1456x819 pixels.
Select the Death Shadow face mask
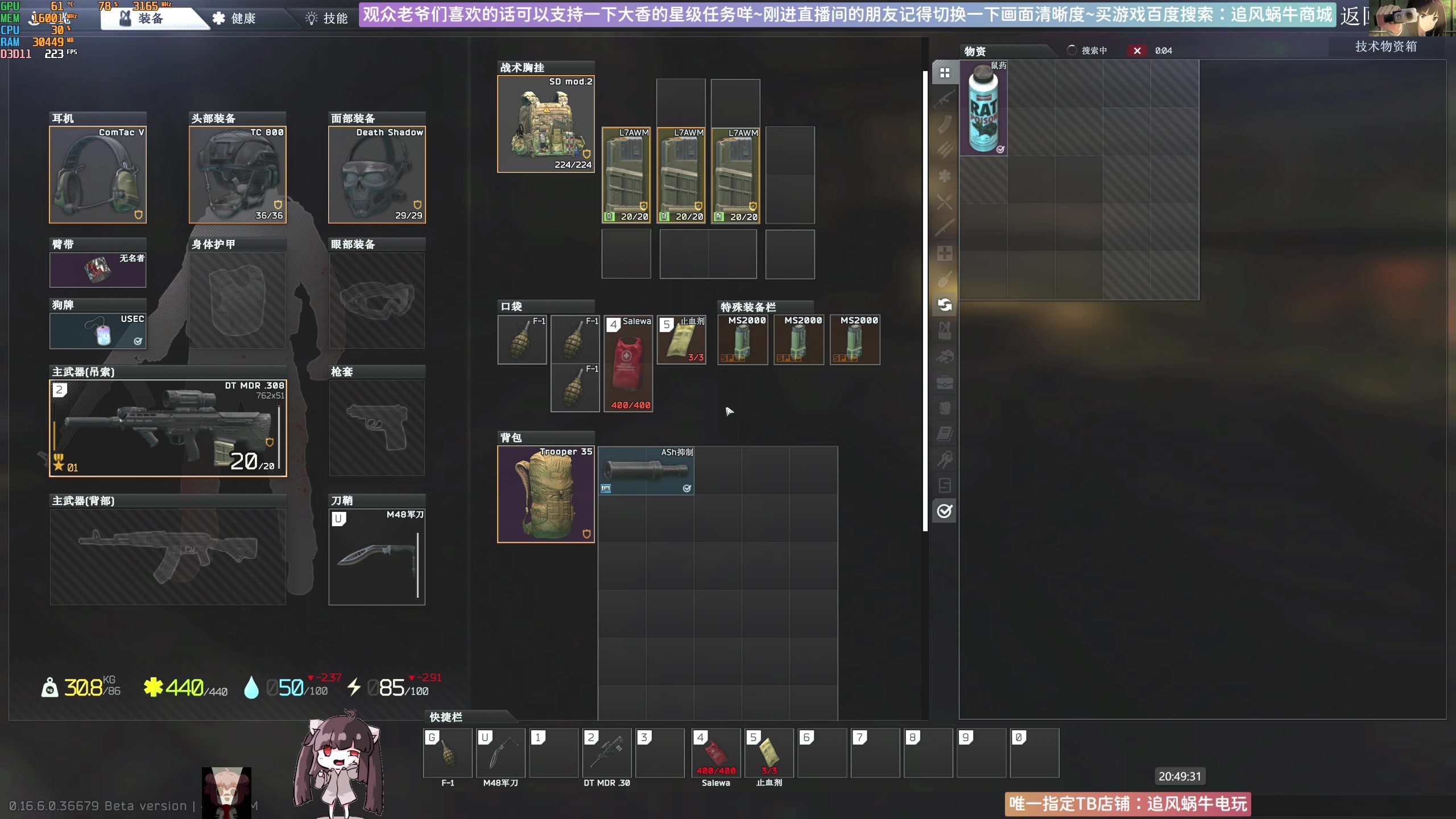click(x=377, y=175)
